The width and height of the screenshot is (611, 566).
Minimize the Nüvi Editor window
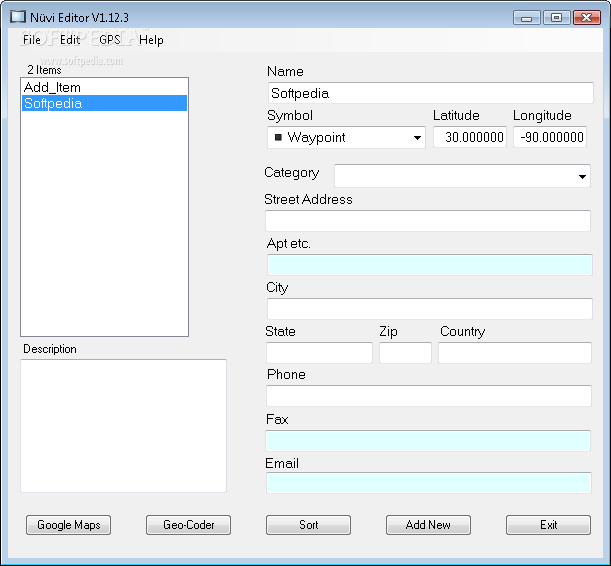point(526,18)
